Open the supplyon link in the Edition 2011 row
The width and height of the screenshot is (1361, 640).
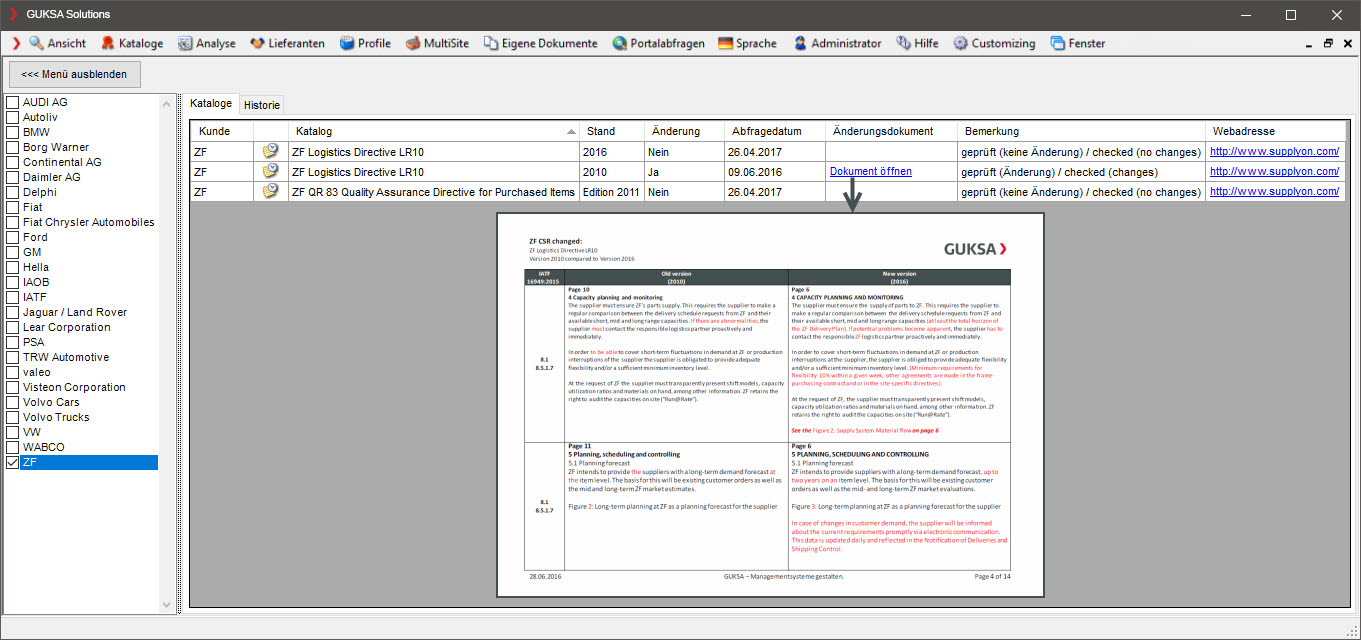click(x=1275, y=192)
